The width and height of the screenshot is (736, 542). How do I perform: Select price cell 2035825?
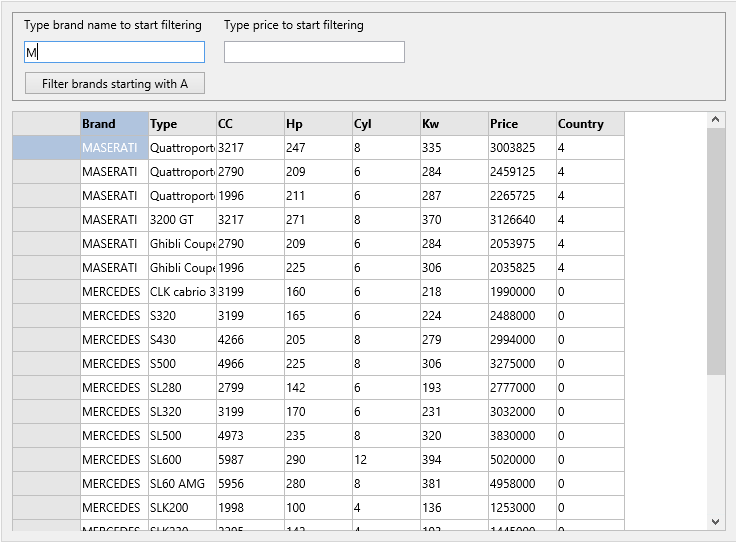[523, 267]
